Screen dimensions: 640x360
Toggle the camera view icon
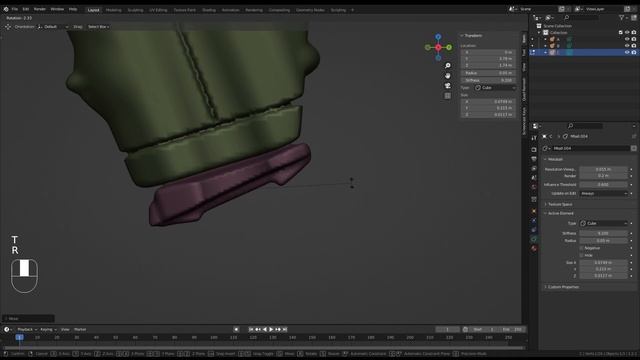448,86
